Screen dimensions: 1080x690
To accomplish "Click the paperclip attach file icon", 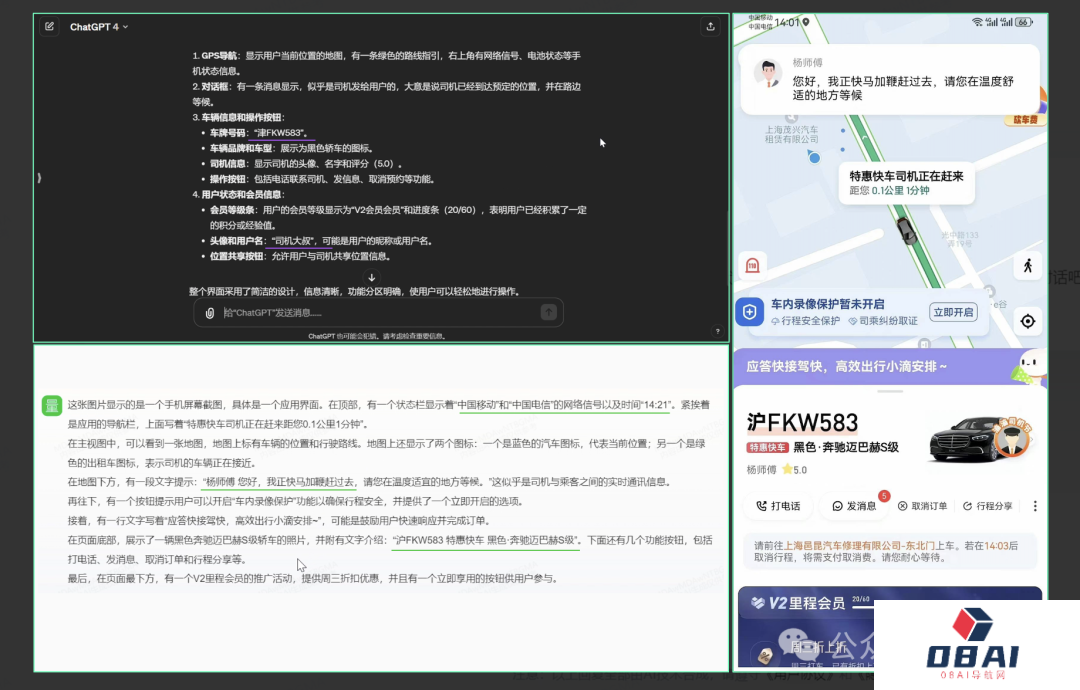I will point(210,313).
